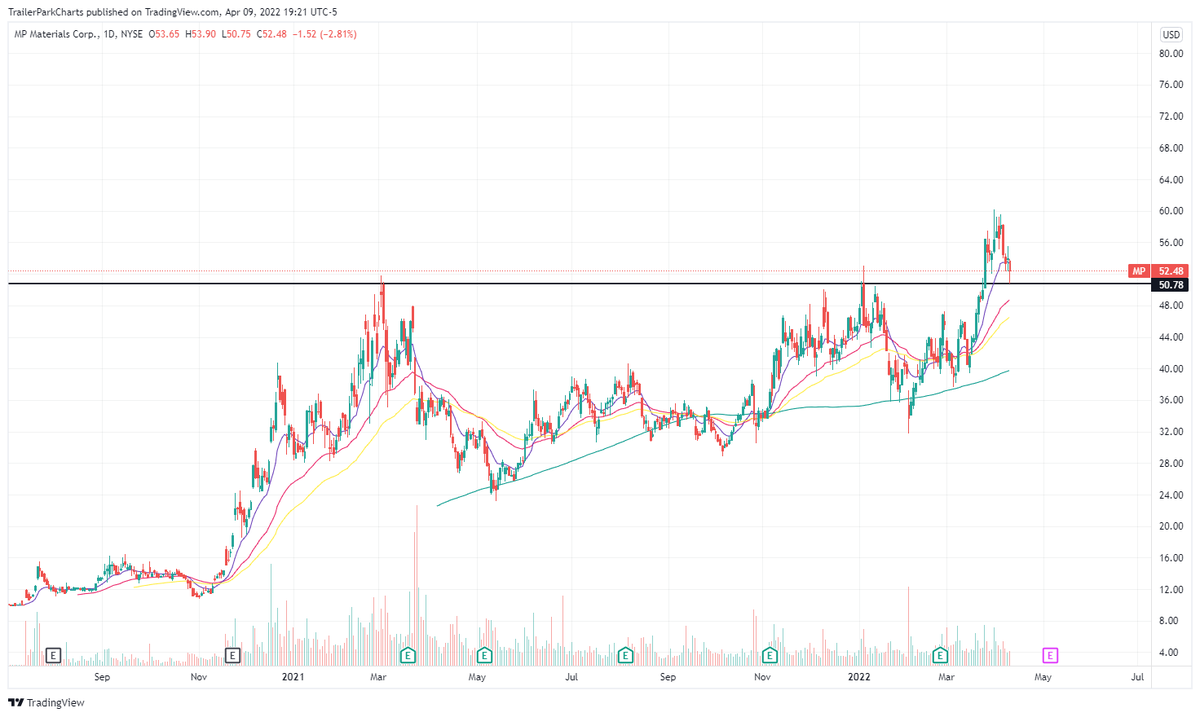
Task: Click the 36.00 price axis label
Action: tap(1170, 400)
